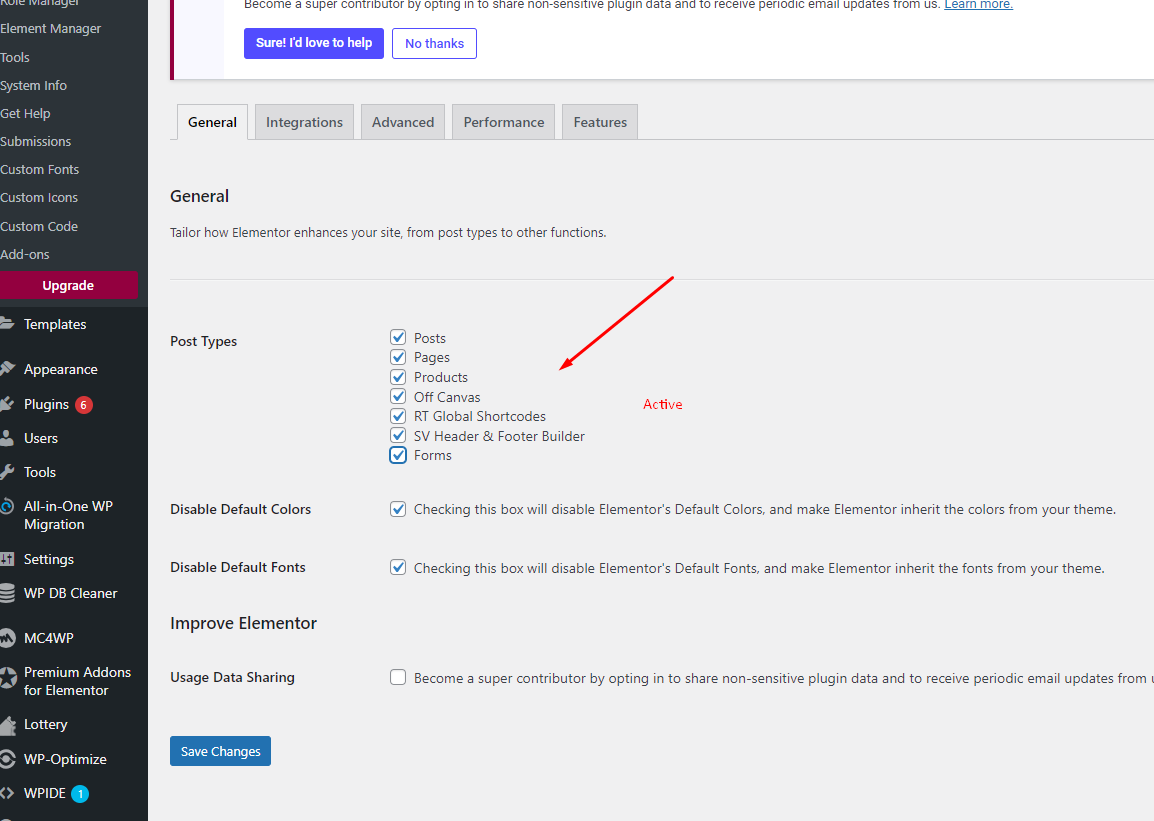
Task: Click the Plugins icon in sidebar
Action: (7, 404)
